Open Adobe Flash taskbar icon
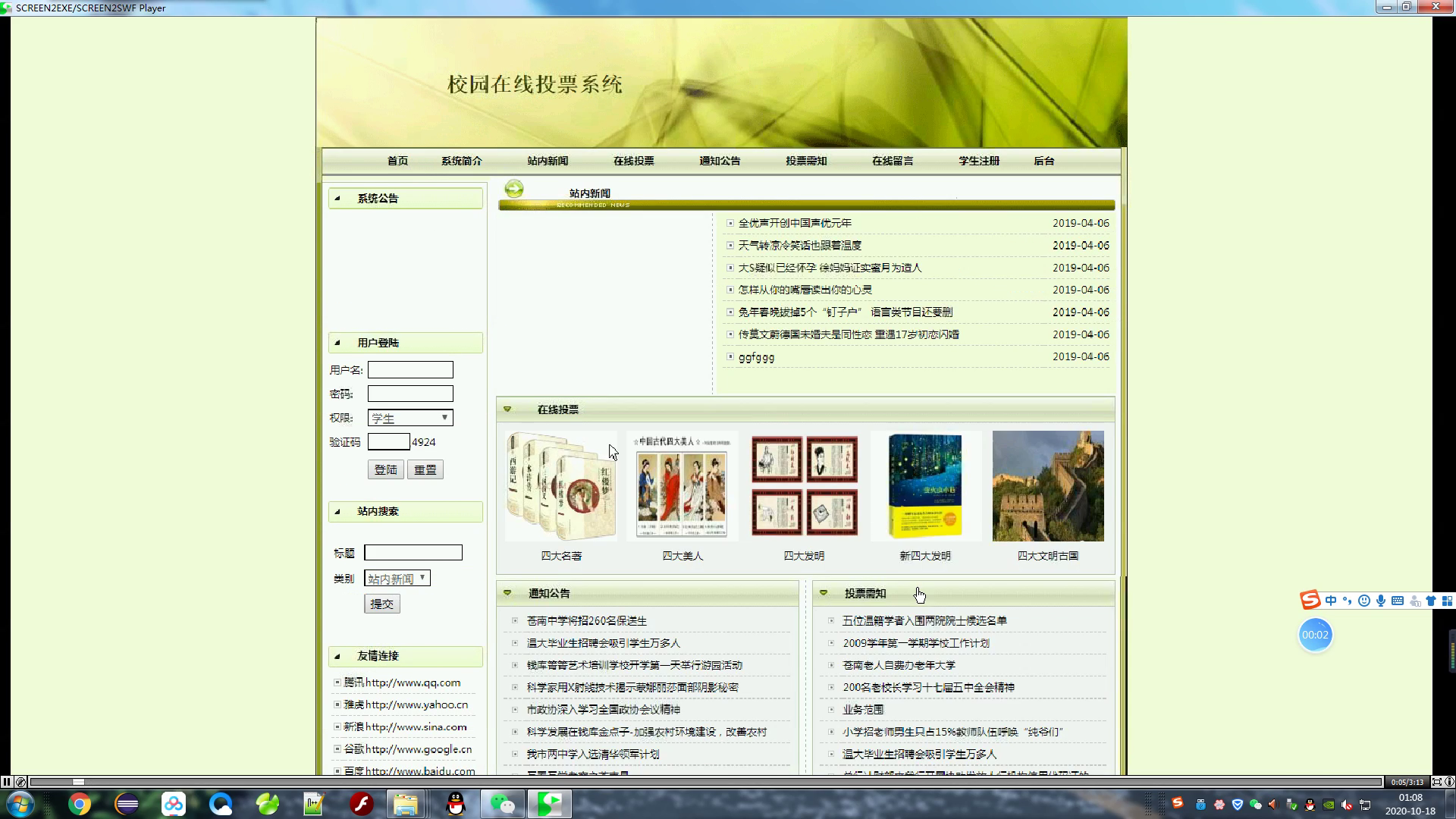The height and width of the screenshot is (819, 1456). click(x=362, y=804)
